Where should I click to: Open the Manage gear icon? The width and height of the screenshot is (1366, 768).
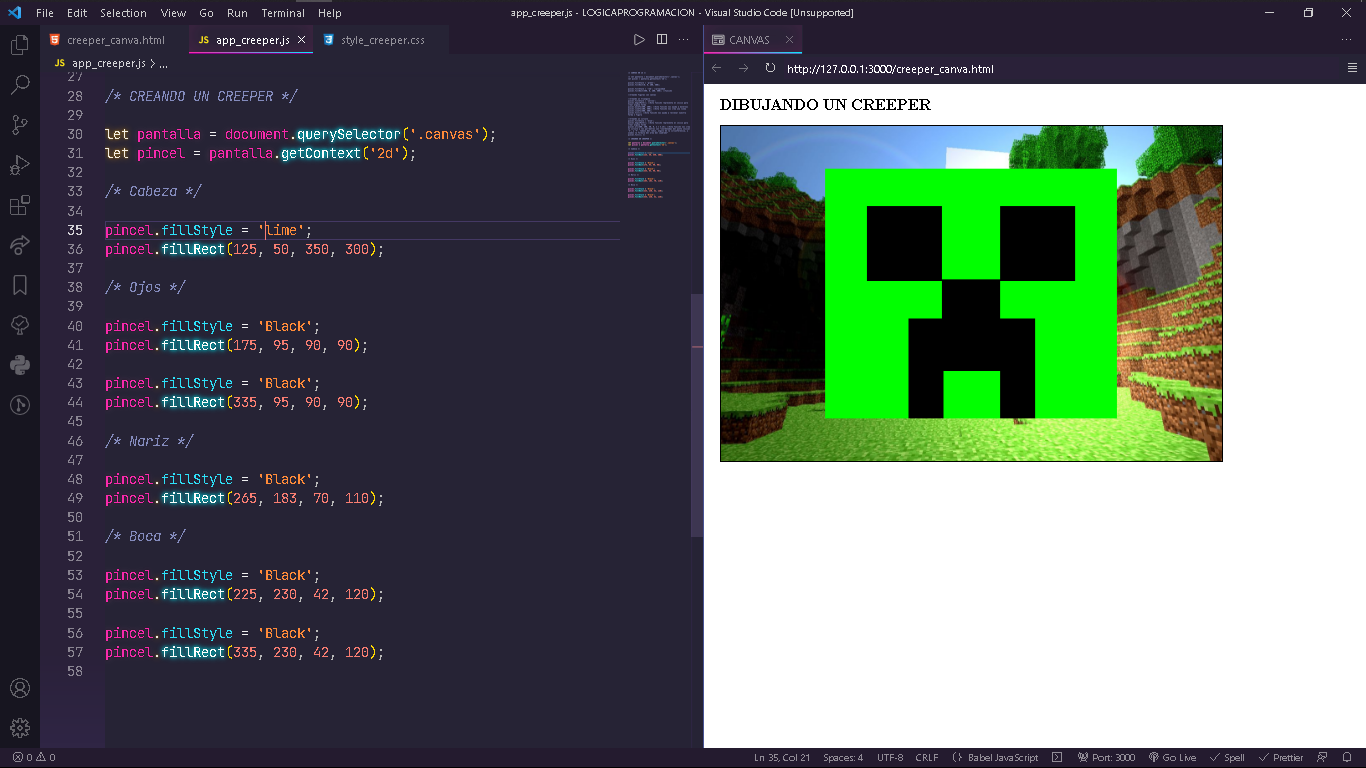pos(19,728)
